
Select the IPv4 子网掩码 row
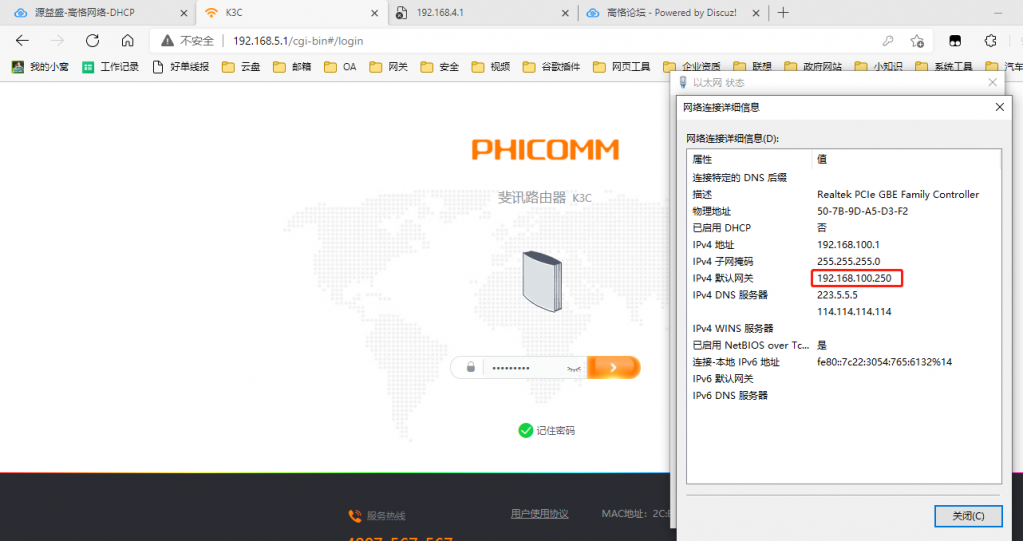point(843,262)
